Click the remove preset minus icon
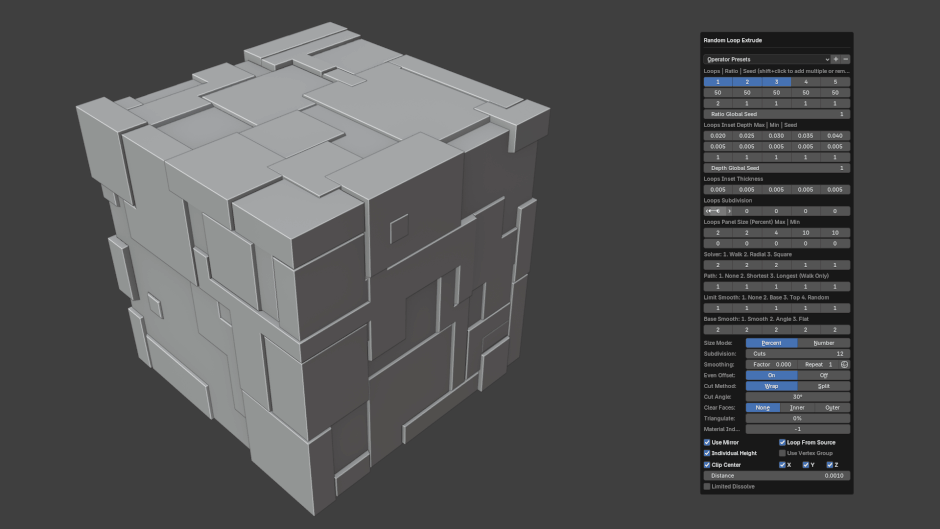940x529 pixels. point(846,59)
